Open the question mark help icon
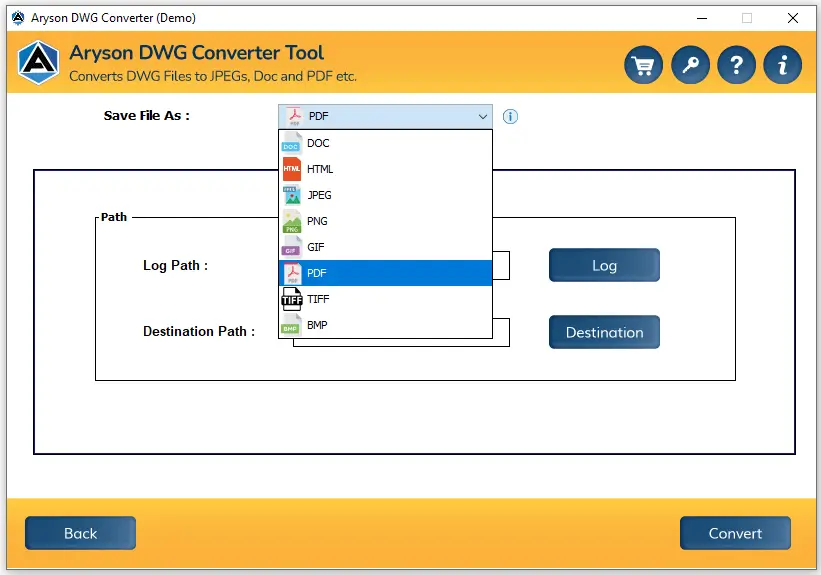 click(736, 65)
